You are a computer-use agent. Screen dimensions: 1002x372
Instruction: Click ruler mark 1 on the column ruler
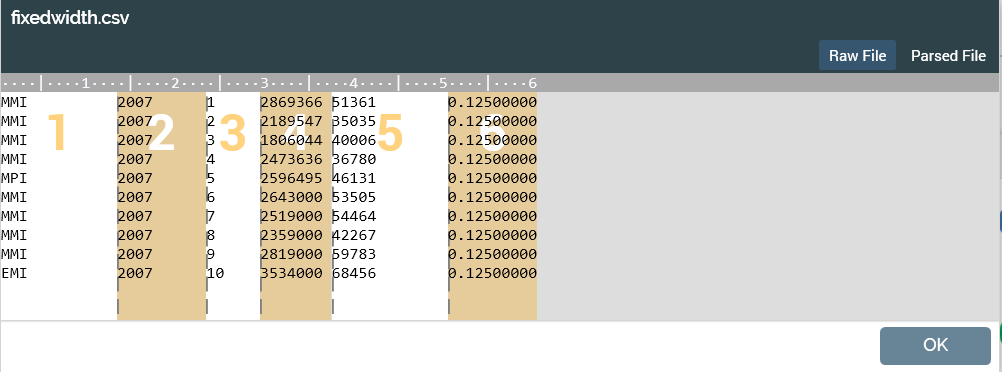(86, 83)
